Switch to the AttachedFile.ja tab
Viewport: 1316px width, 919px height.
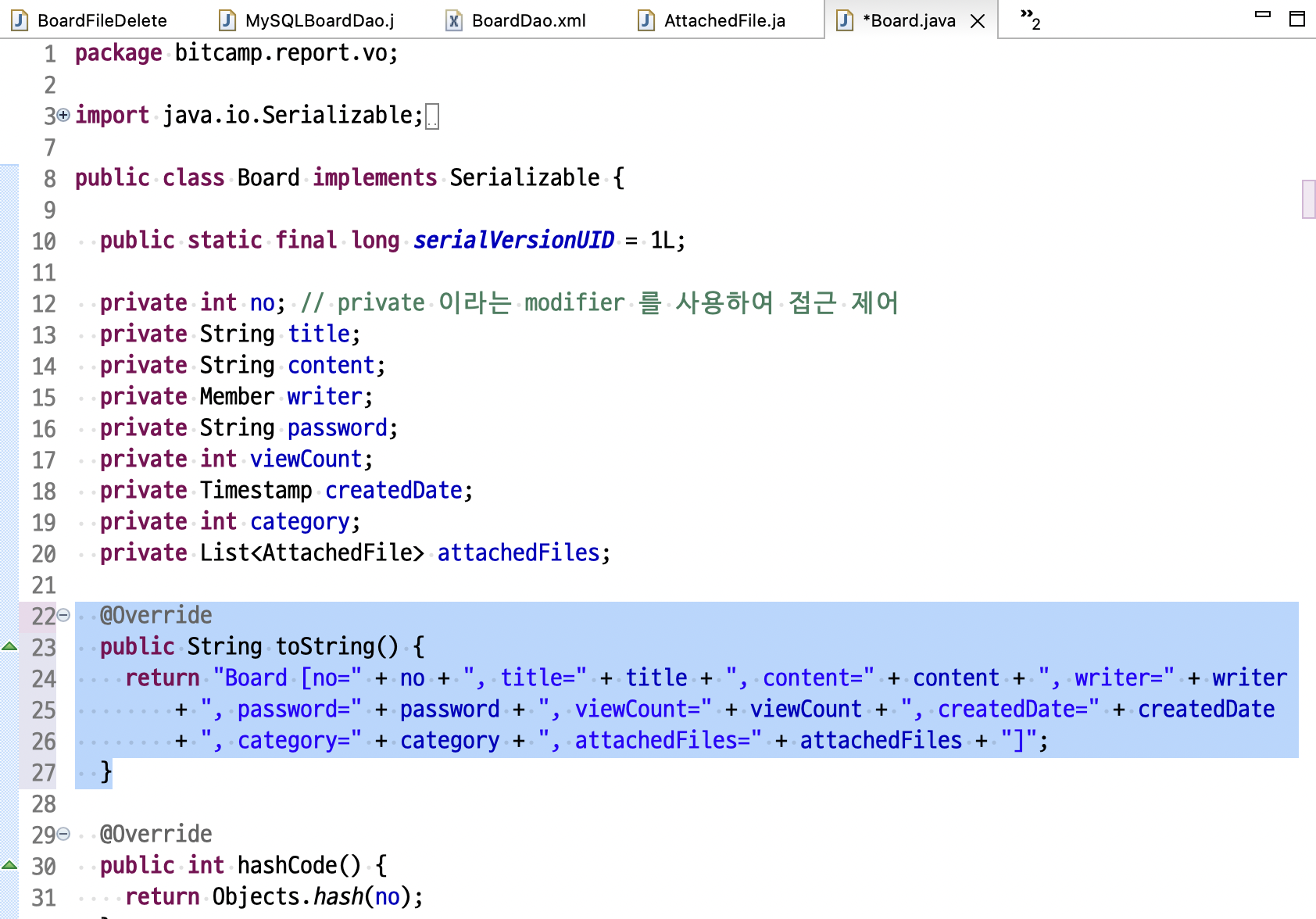pyautogui.click(x=713, y=20)
